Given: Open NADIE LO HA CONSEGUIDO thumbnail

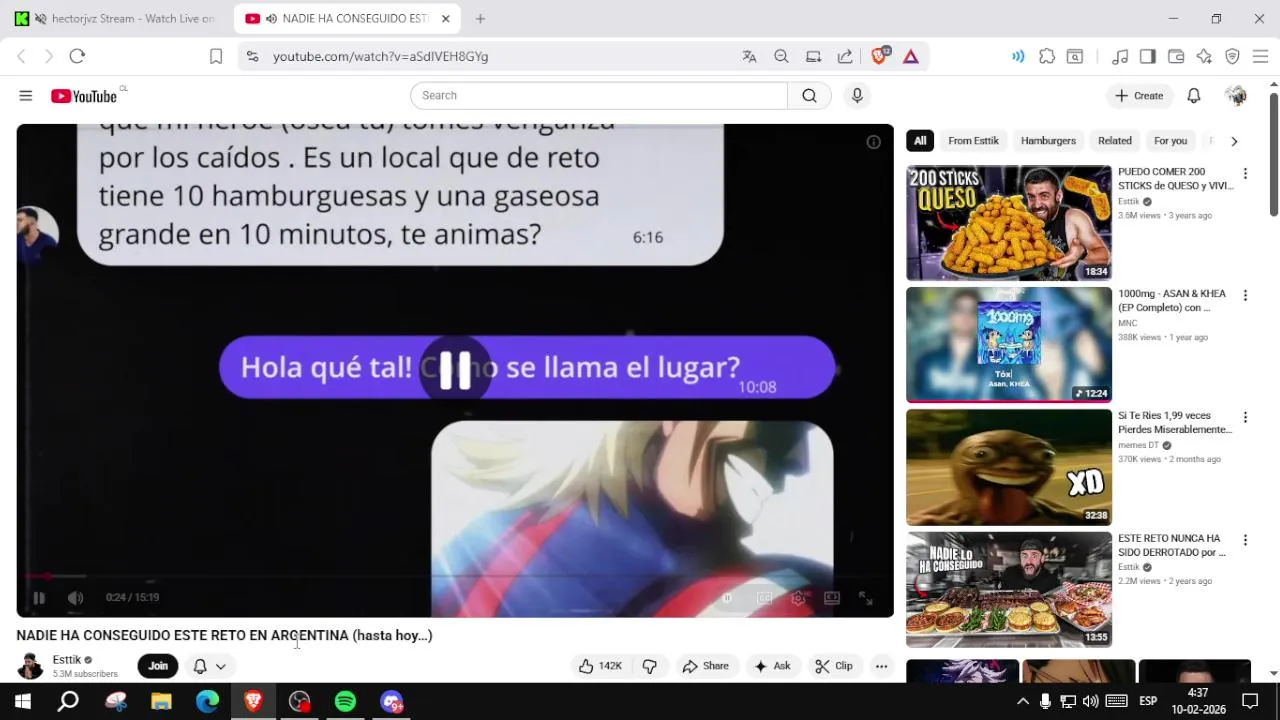Looking at the screenshot, I should pyautogui.click(x=1008, y=589).
